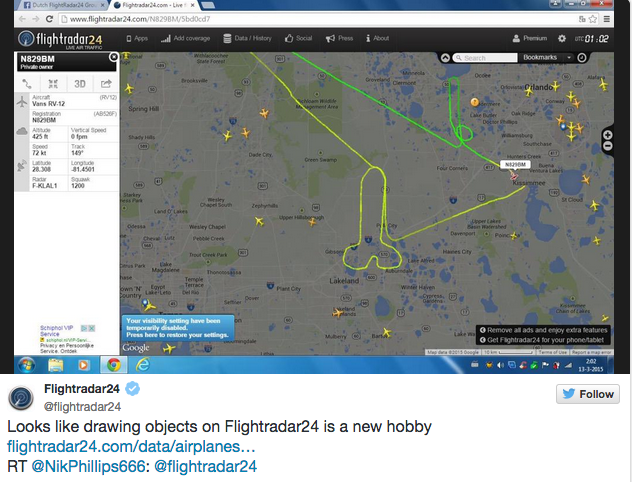Select the Add coverage menu item
This screenshot has height=482, width=632.
tap(185, 38)
